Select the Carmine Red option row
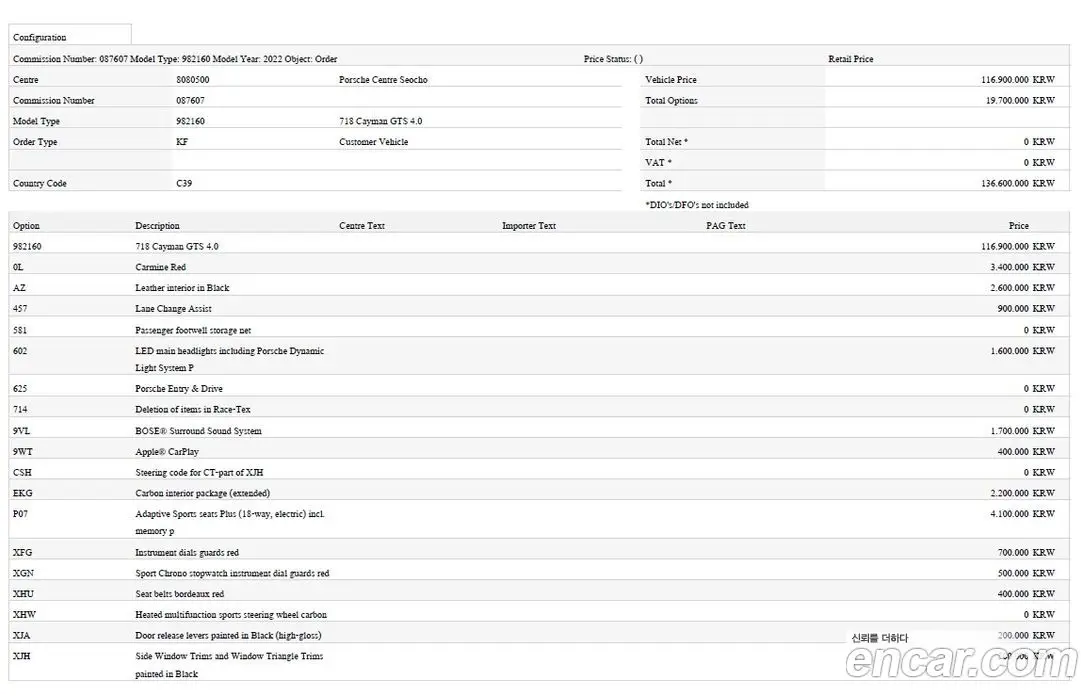This screenshot has width=1082, height=696. click(x=539, y=267)
